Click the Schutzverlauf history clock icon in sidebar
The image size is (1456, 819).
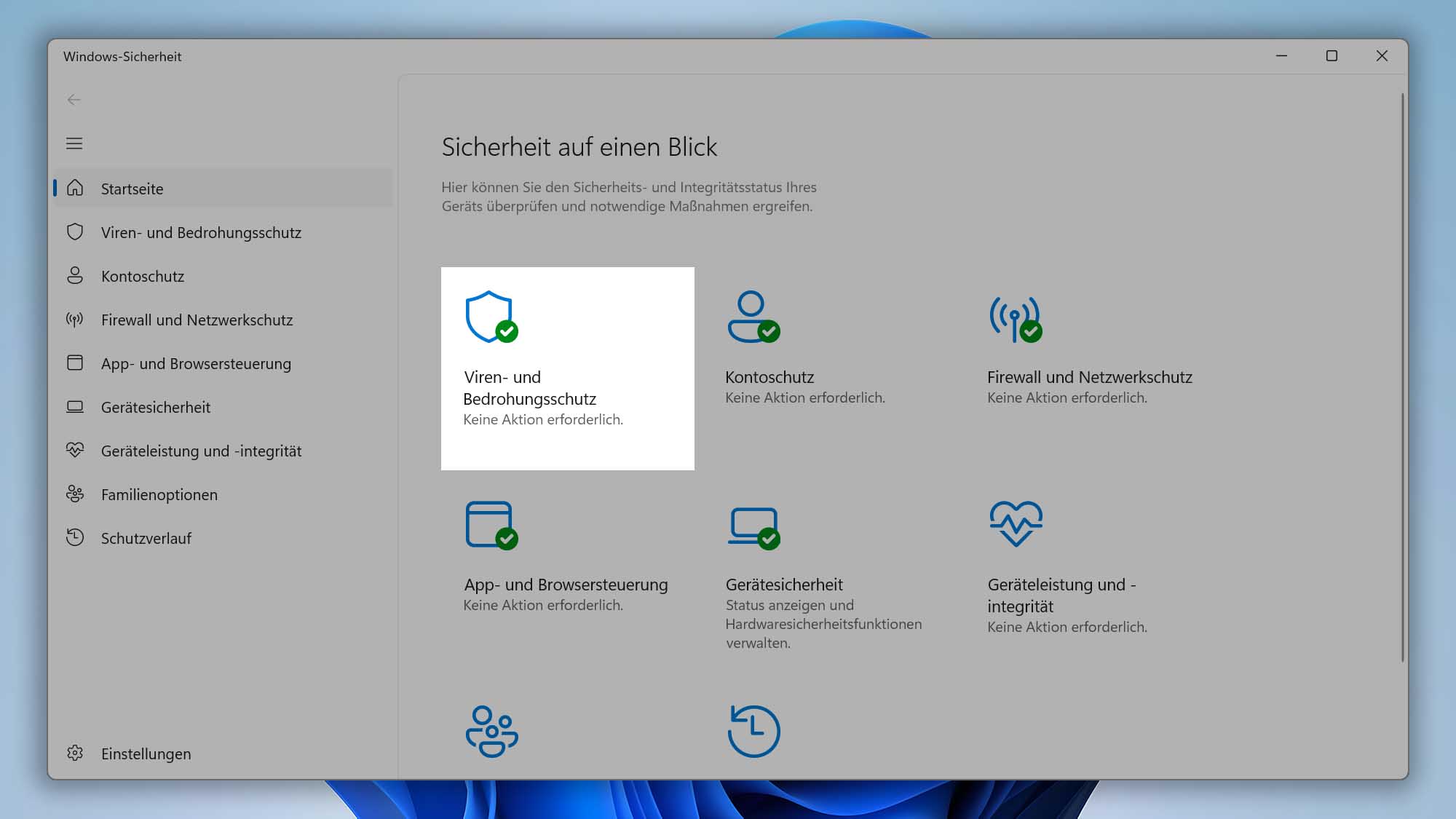point(75,537)
